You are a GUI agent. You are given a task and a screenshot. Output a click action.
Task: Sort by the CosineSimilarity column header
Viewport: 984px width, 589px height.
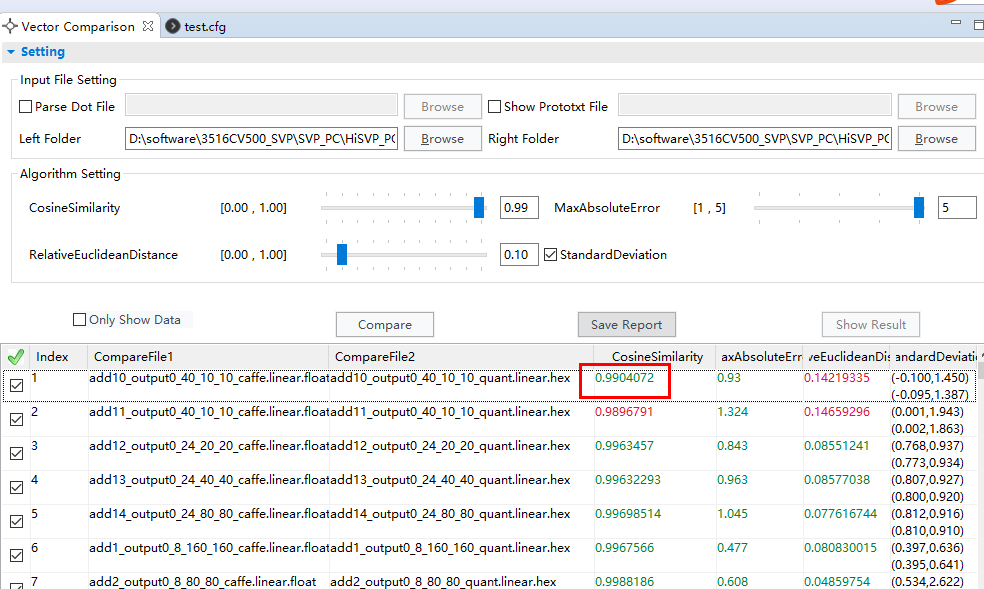point(657,357)
